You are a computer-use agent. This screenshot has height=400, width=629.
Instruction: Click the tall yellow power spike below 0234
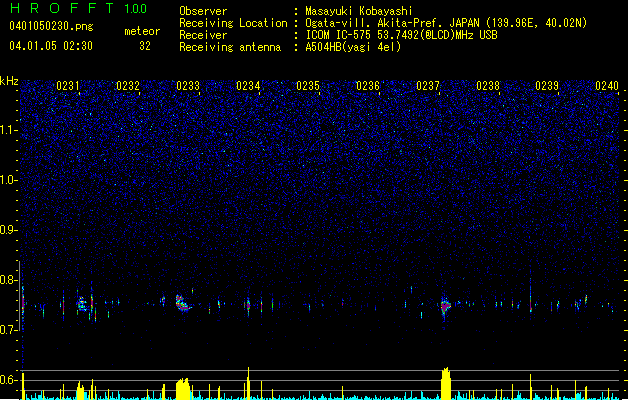(248, 383)
